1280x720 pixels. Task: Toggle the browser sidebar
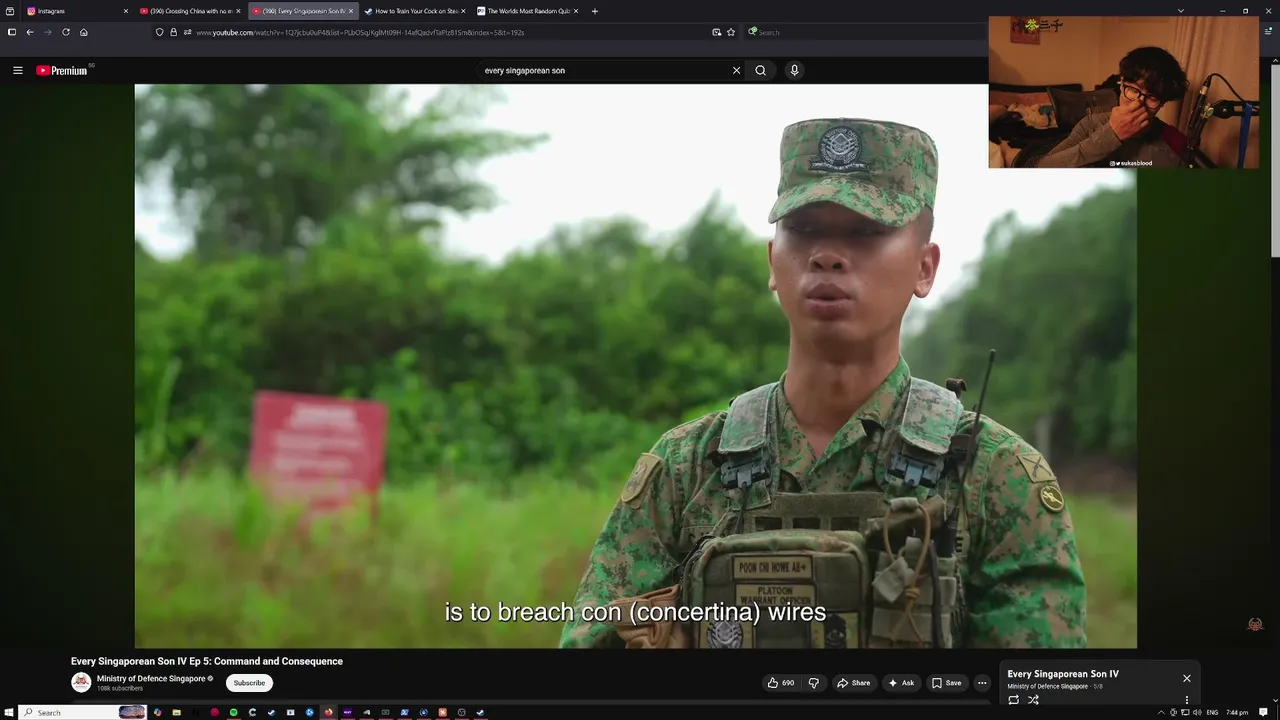(x=11, y=32)
